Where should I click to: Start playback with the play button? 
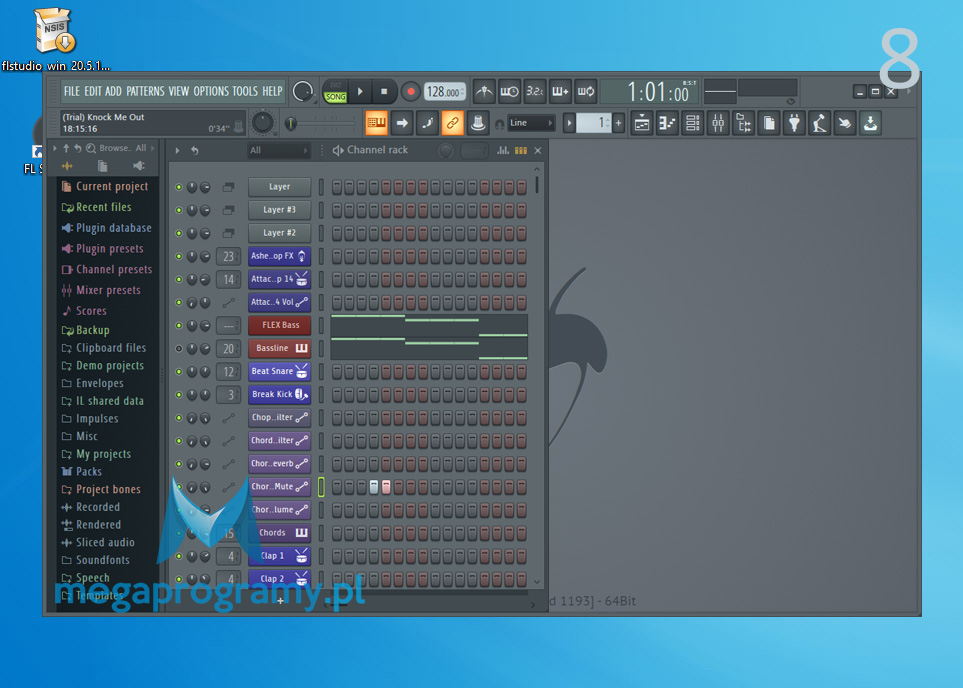361,92
